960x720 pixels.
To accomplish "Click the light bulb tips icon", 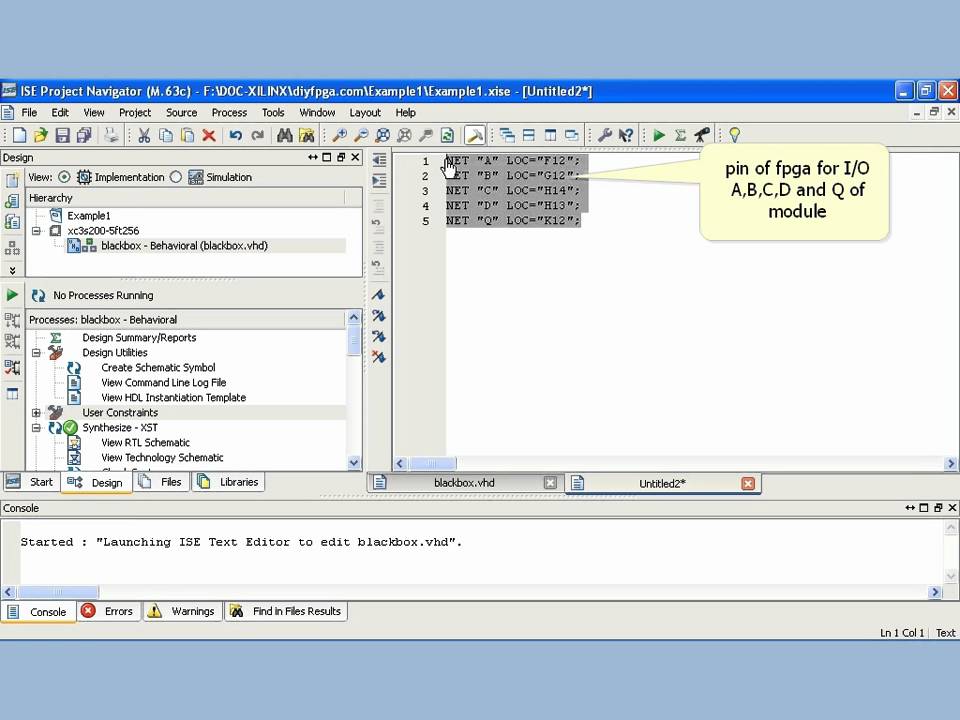I will 734,135.
